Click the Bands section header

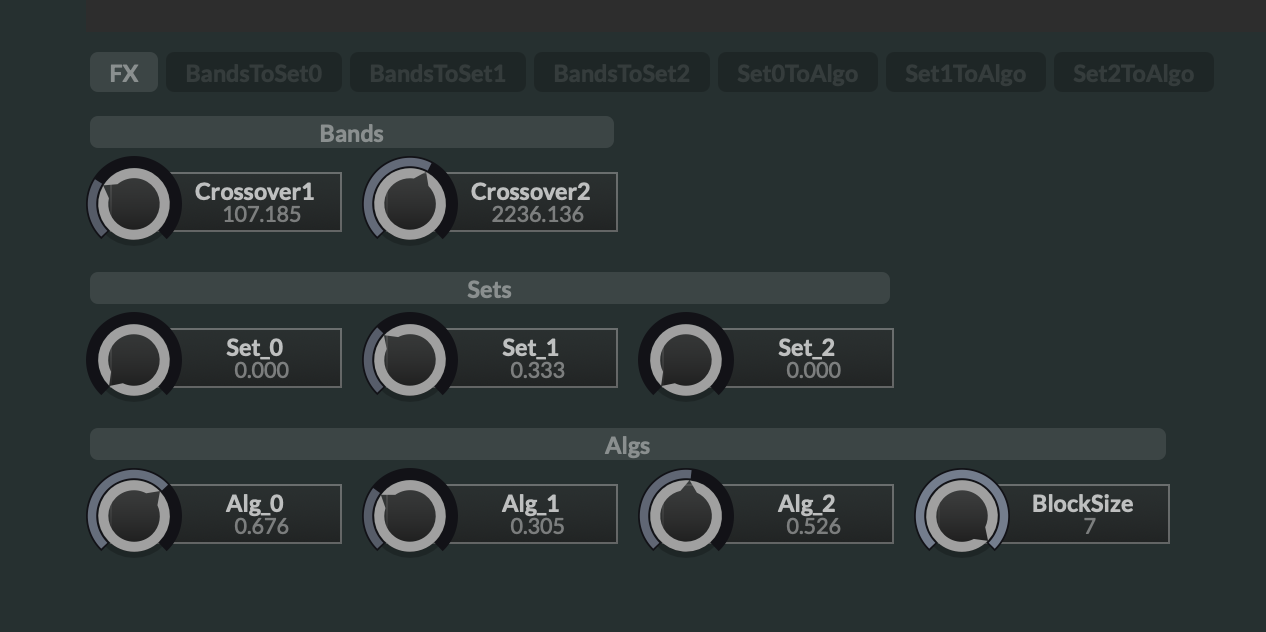pyautogui.click(x=352, y=133)
